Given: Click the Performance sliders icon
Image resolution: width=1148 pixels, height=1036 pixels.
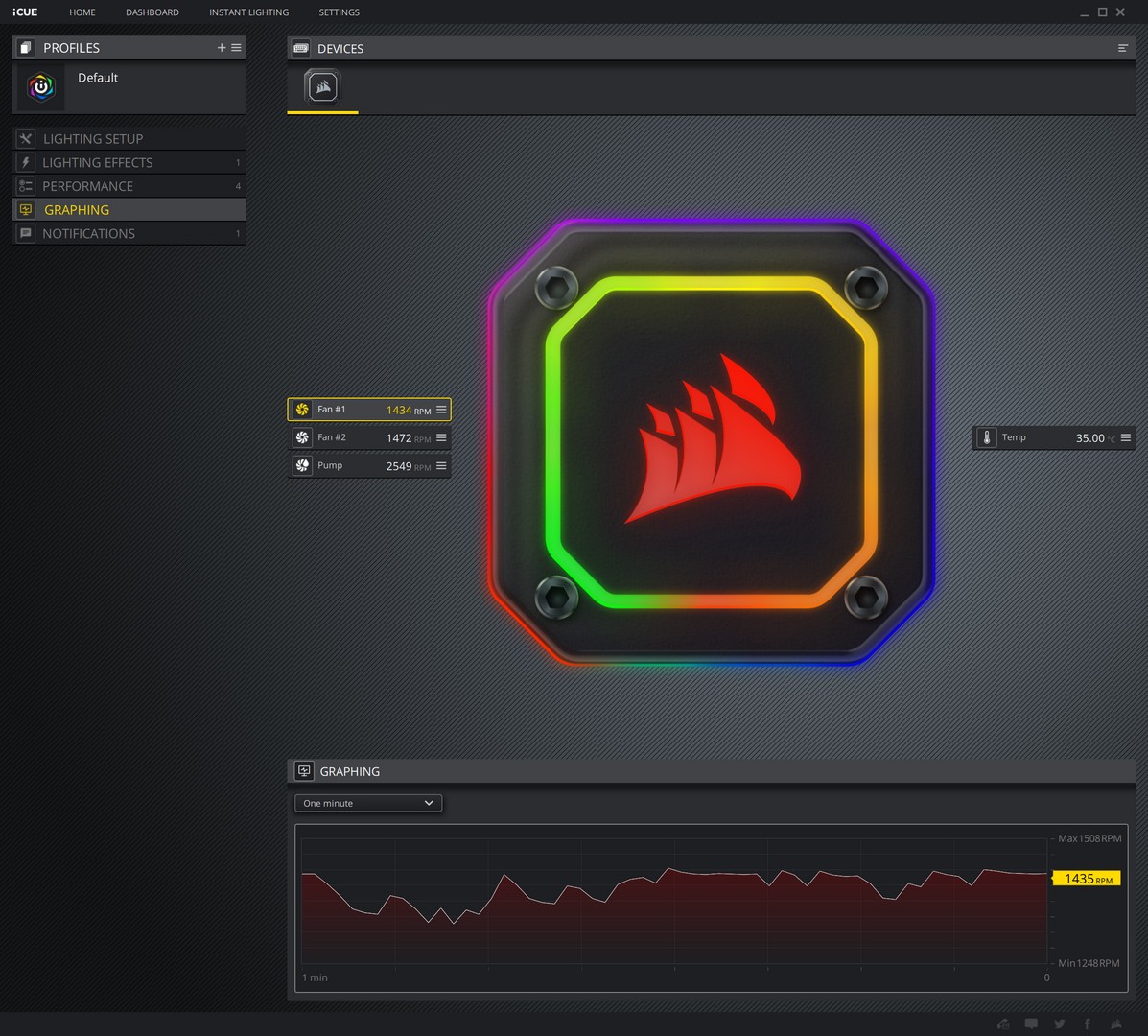Looking at the screenshot, I should click(x=26, y=186).
